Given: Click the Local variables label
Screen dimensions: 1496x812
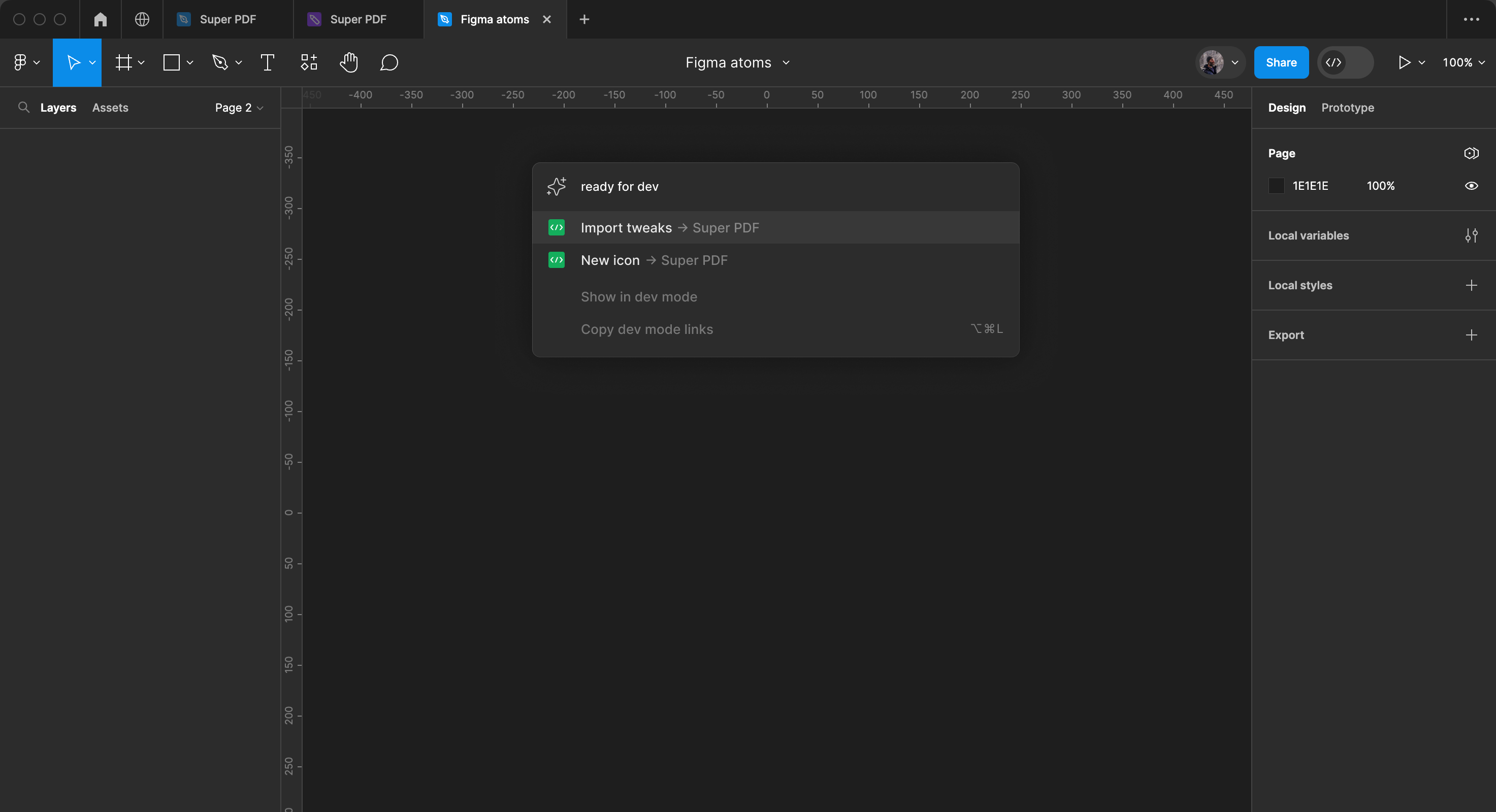Looking at the screenshot, I should [1308, 235].
